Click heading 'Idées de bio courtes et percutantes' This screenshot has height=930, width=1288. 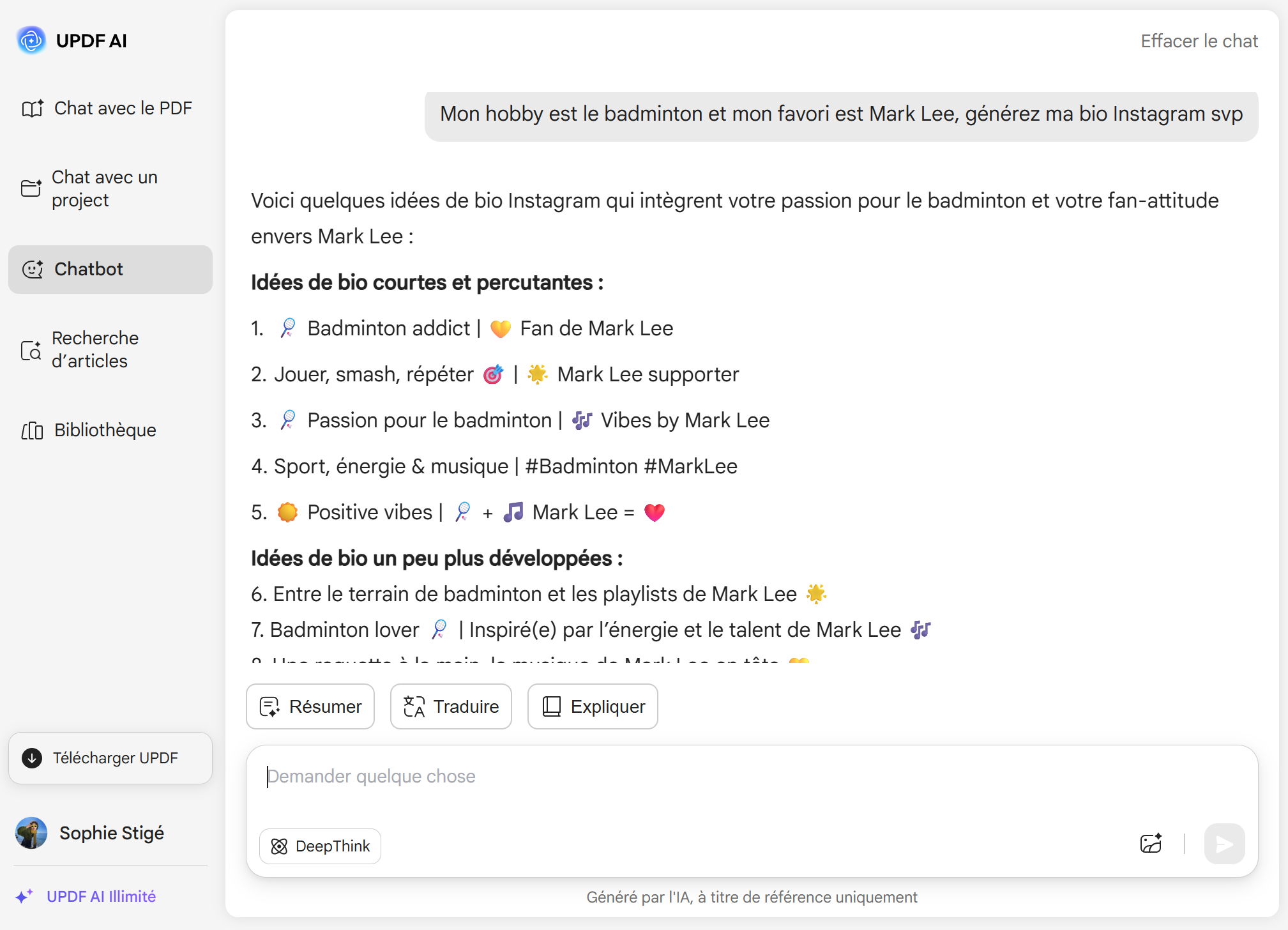click(x=427, y=282)
